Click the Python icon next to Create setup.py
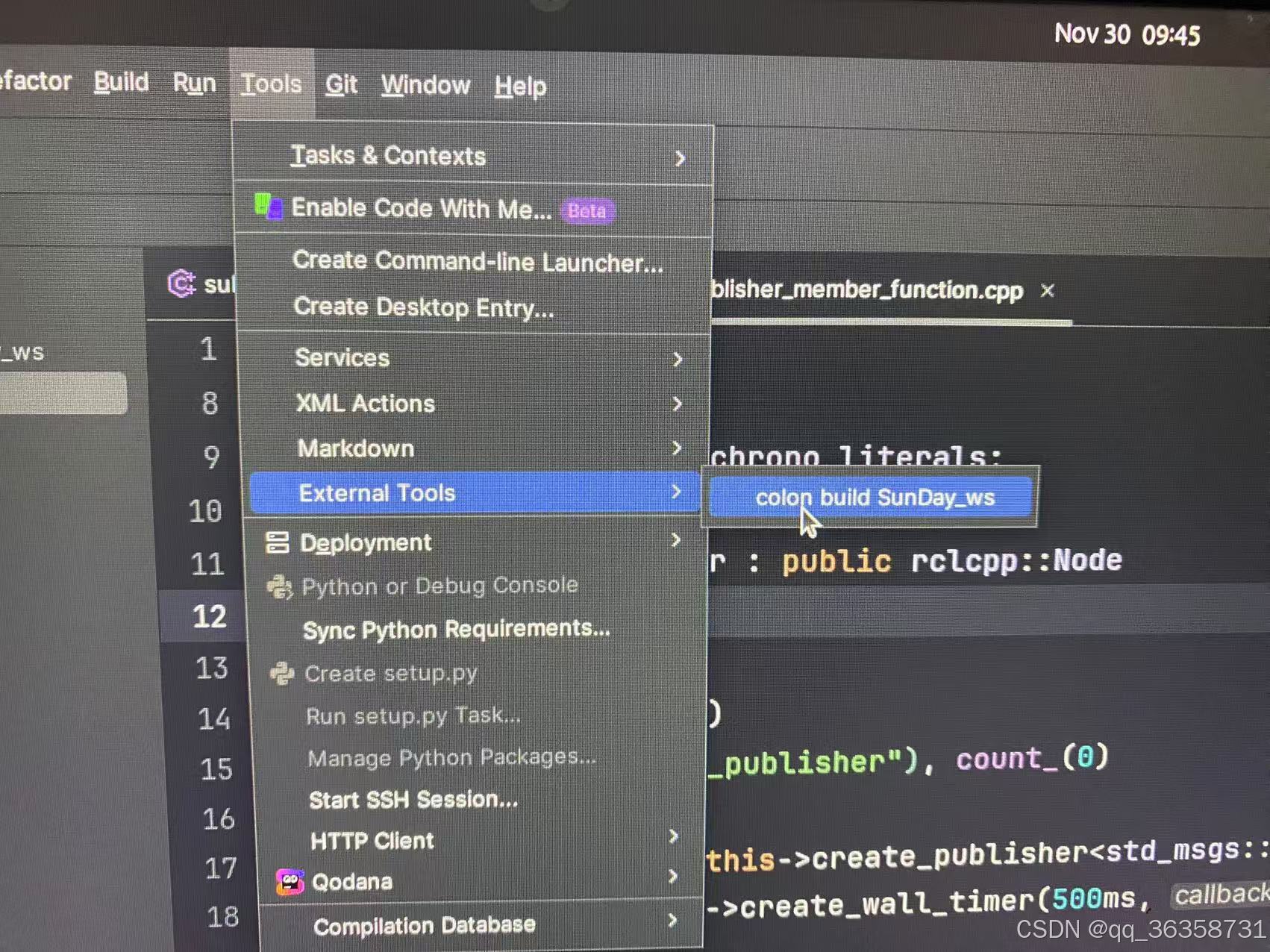 pos(281,673)
